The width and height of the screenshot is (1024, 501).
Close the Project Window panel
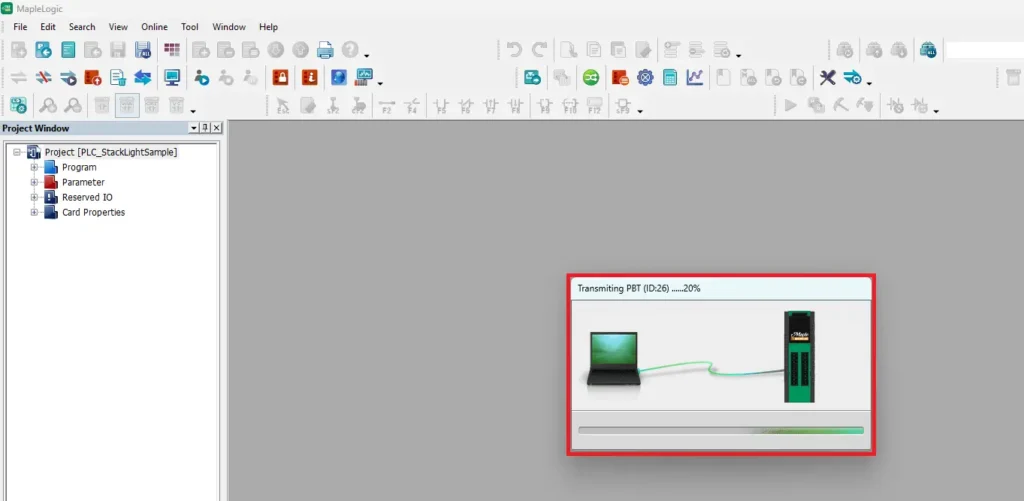coord(216,128)
